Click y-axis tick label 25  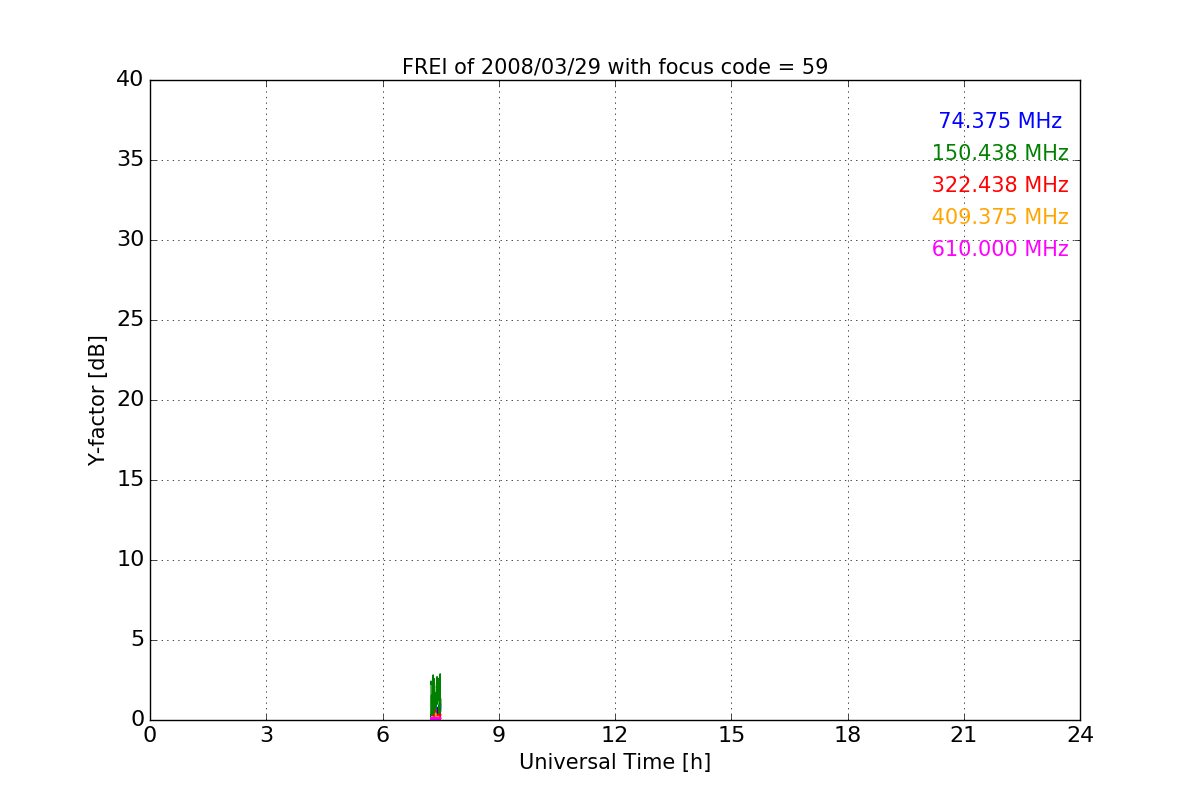[x=130, y=320]
